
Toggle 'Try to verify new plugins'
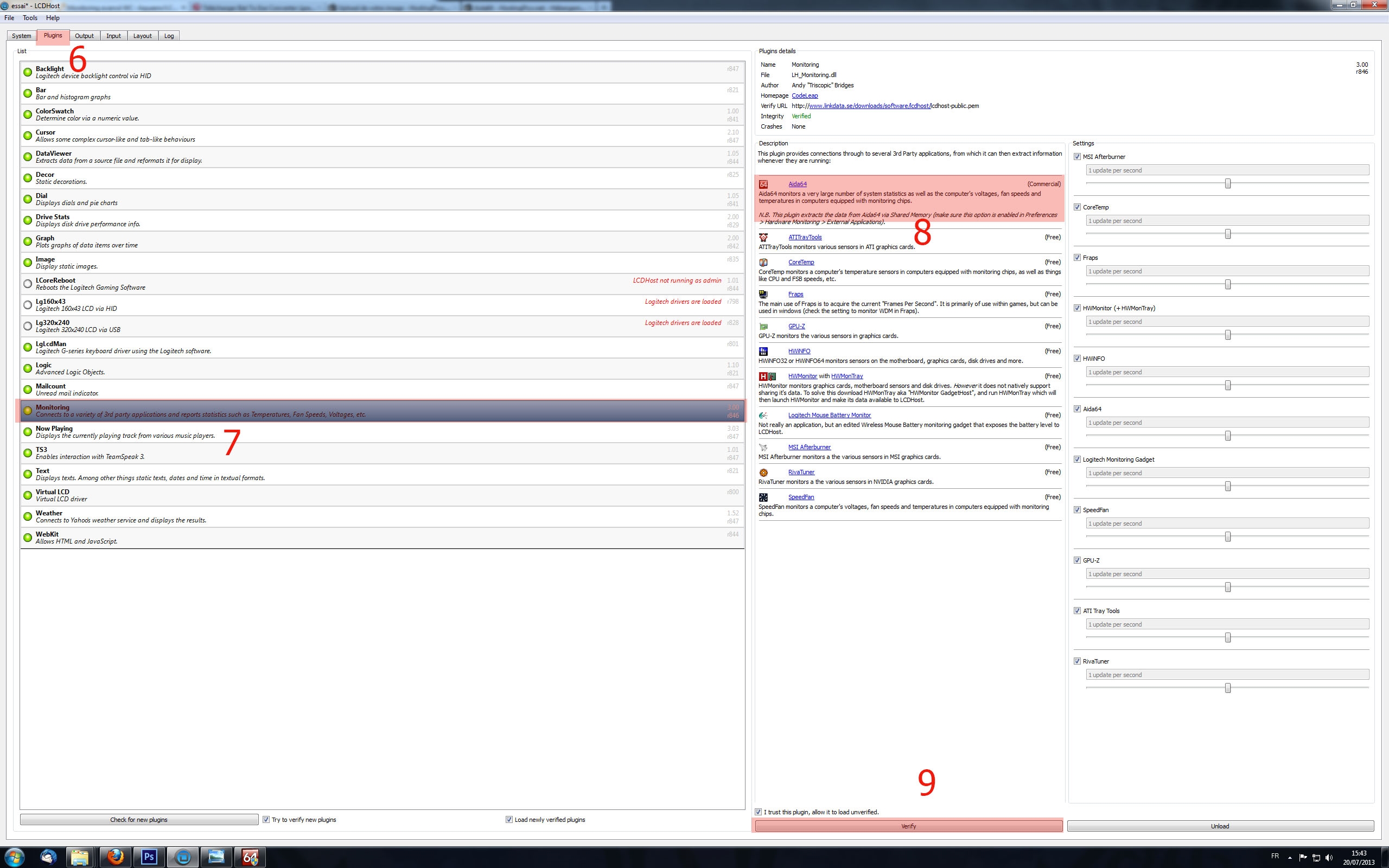point(266,819)
